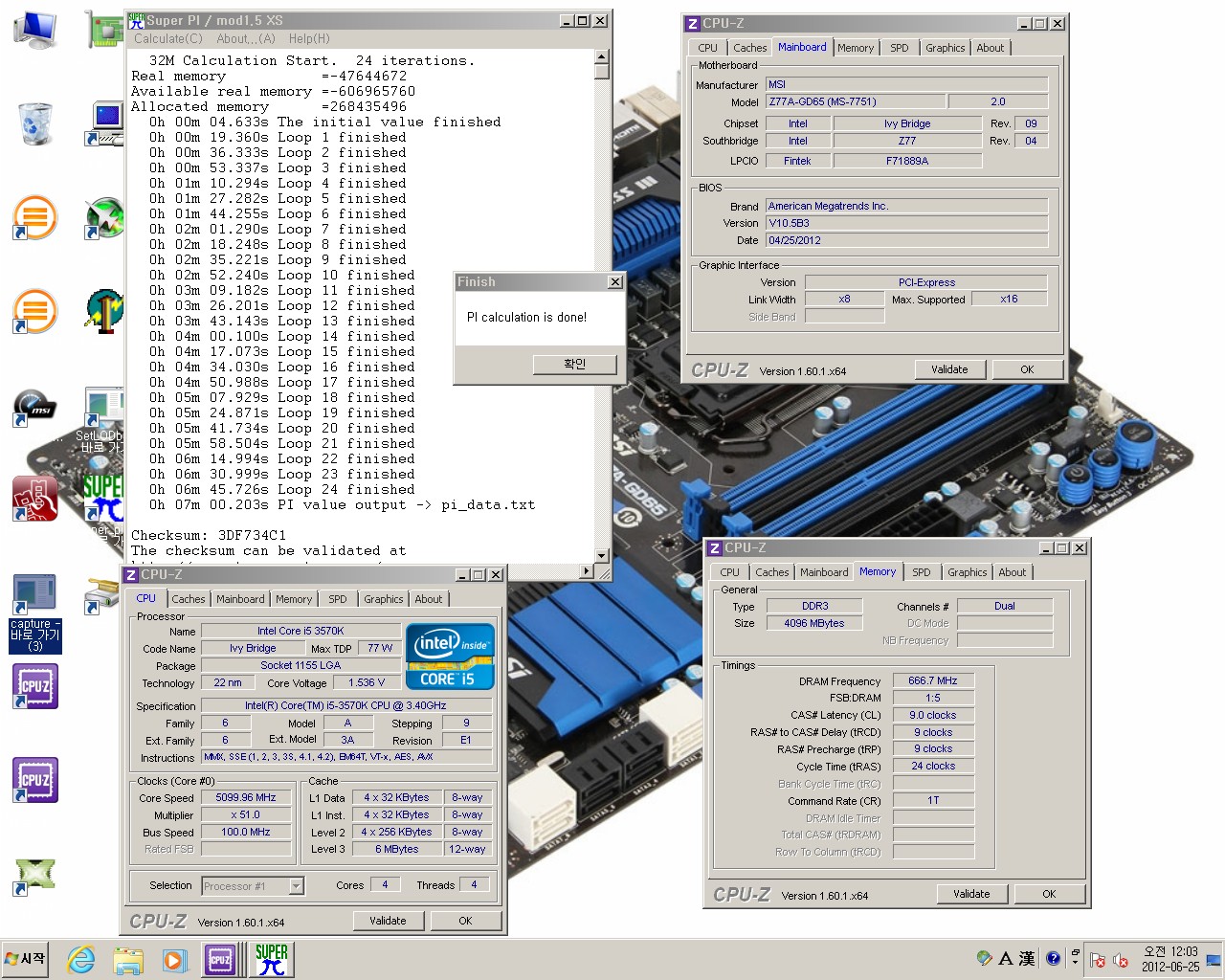Open Windows Media Player from taskbar
This screenshot has height=980, width=1225.
tap(173, 960)
